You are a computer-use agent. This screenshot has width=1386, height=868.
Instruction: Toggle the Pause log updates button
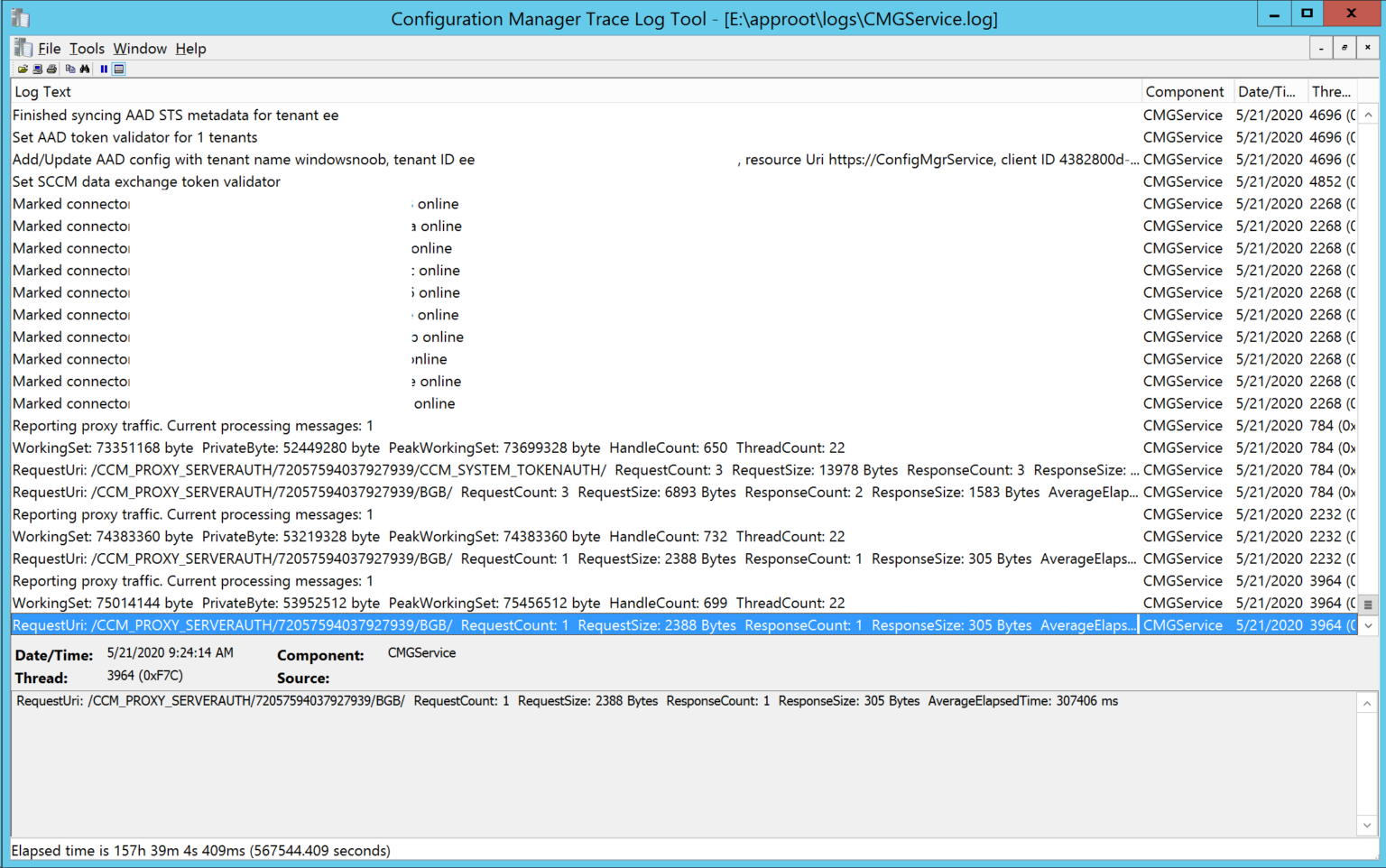[104, 69]
